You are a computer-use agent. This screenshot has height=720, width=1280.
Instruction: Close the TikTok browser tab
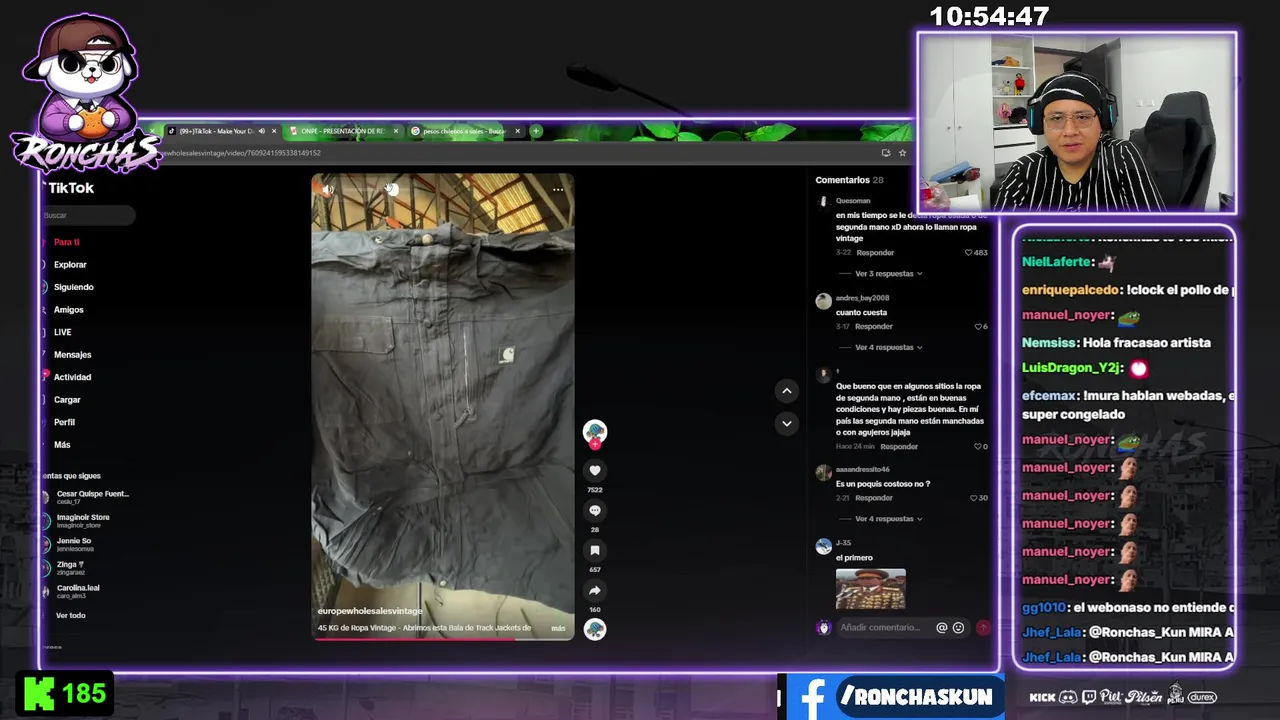coord(274,131)
